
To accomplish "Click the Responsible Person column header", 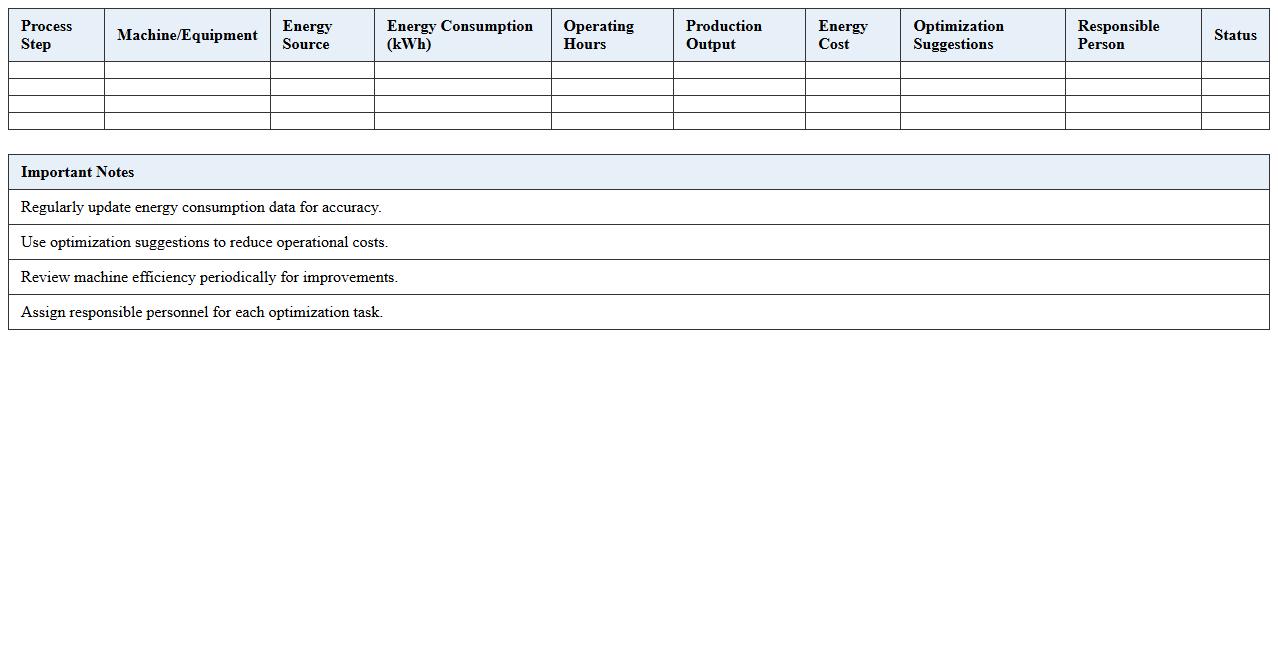I will 1118,35.
